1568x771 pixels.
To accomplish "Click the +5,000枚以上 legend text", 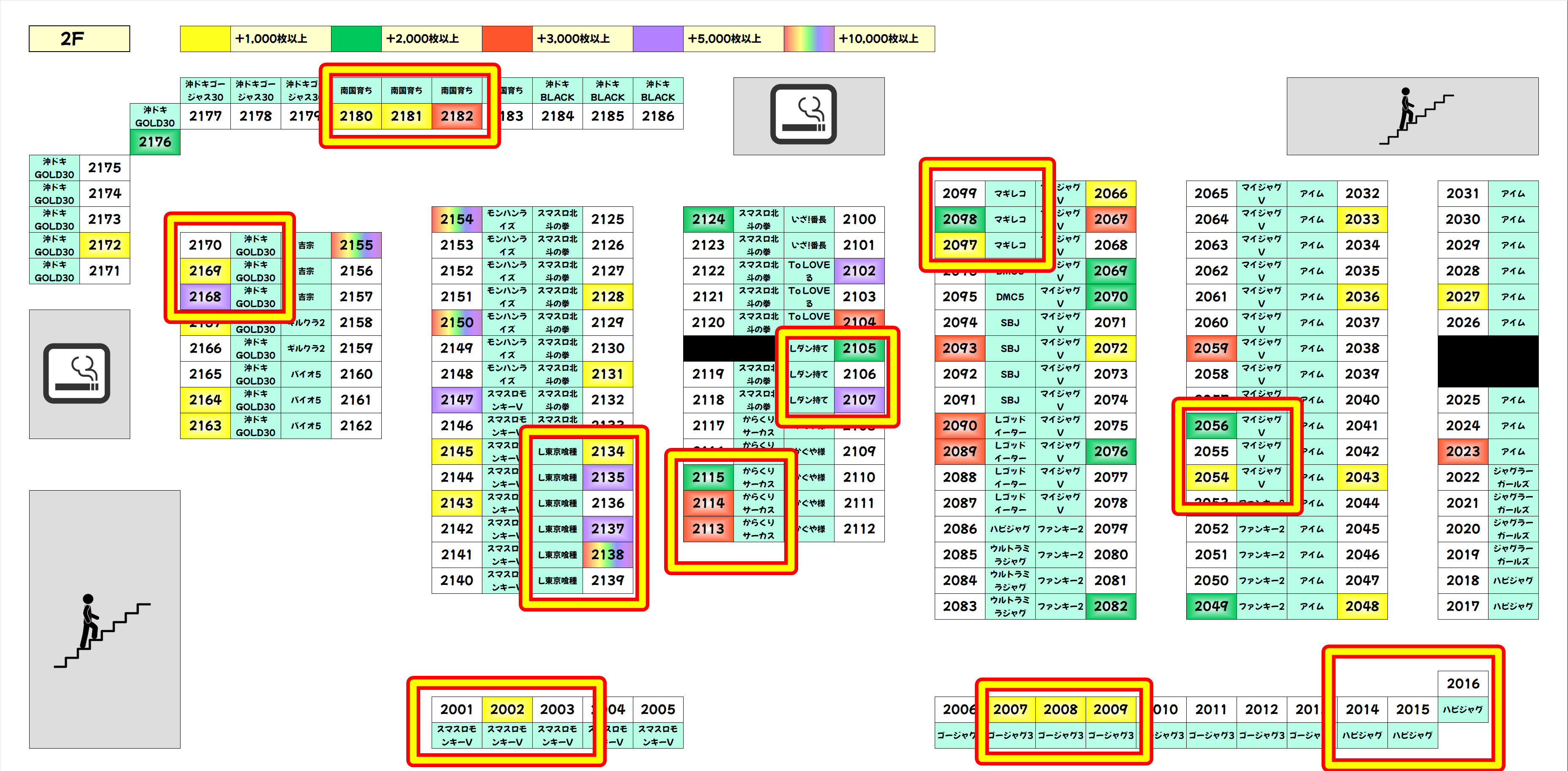I will click(724, 38).
